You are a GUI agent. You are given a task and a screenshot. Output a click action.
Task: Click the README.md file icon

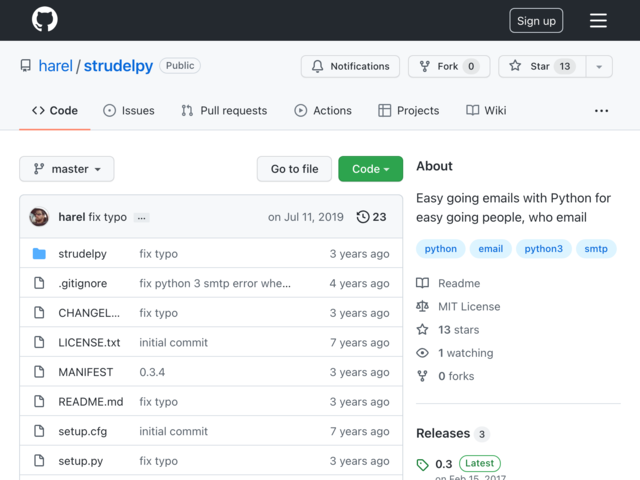tap(39, 401)
